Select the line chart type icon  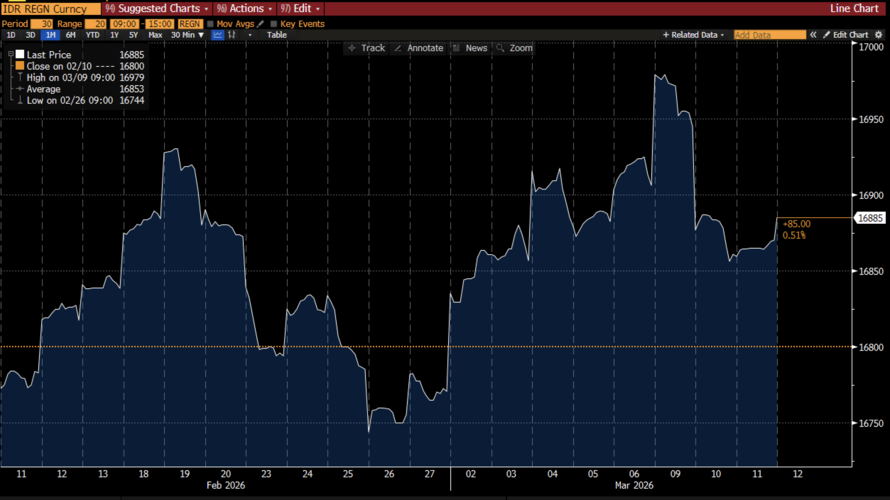coord(216,35)
